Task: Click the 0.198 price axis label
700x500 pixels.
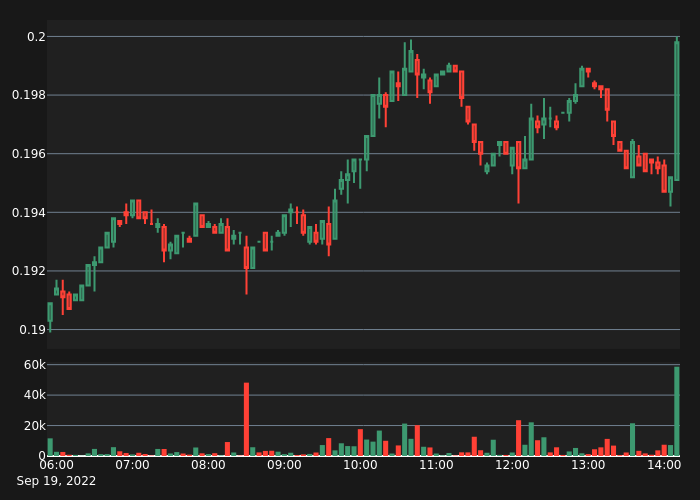Action: tap(29, 95)
